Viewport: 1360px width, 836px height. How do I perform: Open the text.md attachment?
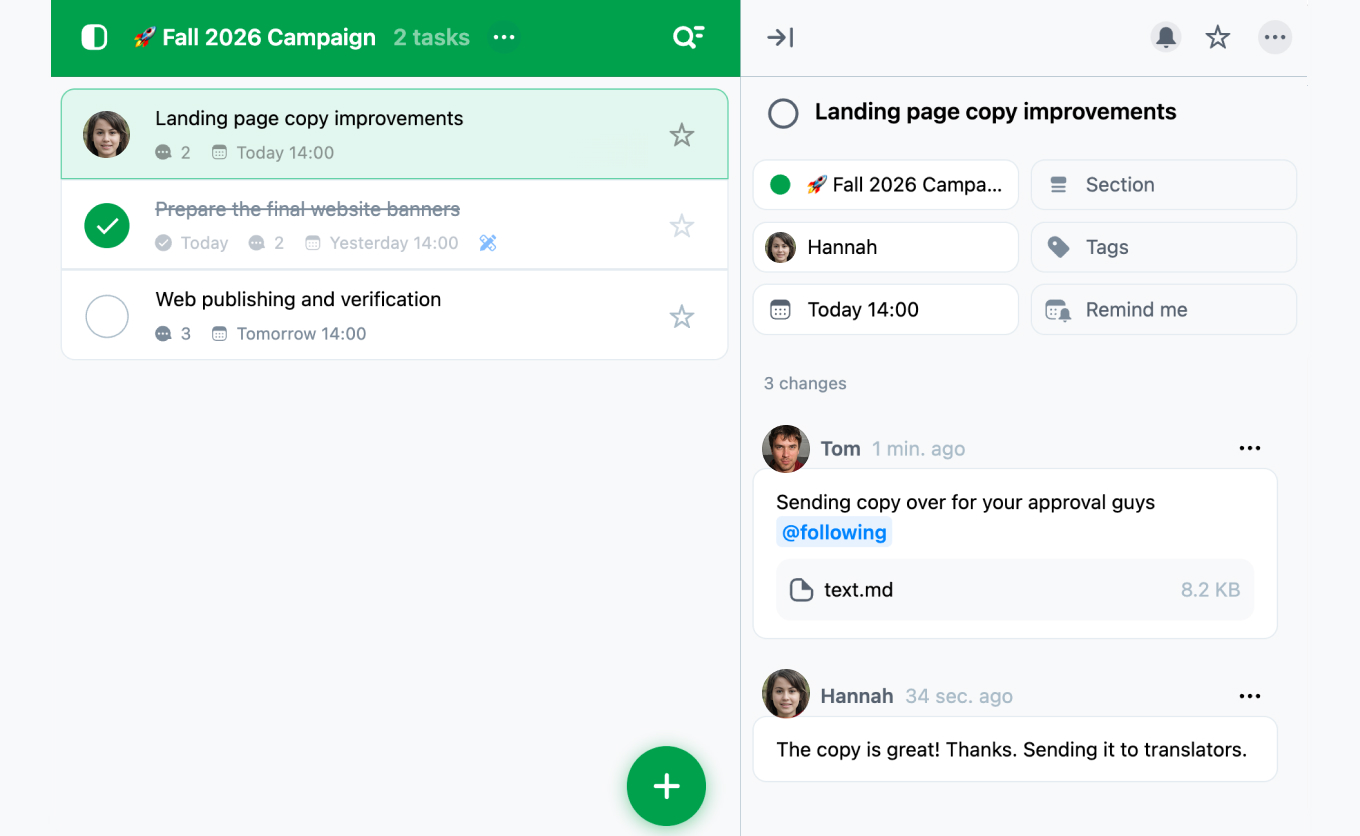[x=1015, y=590]
